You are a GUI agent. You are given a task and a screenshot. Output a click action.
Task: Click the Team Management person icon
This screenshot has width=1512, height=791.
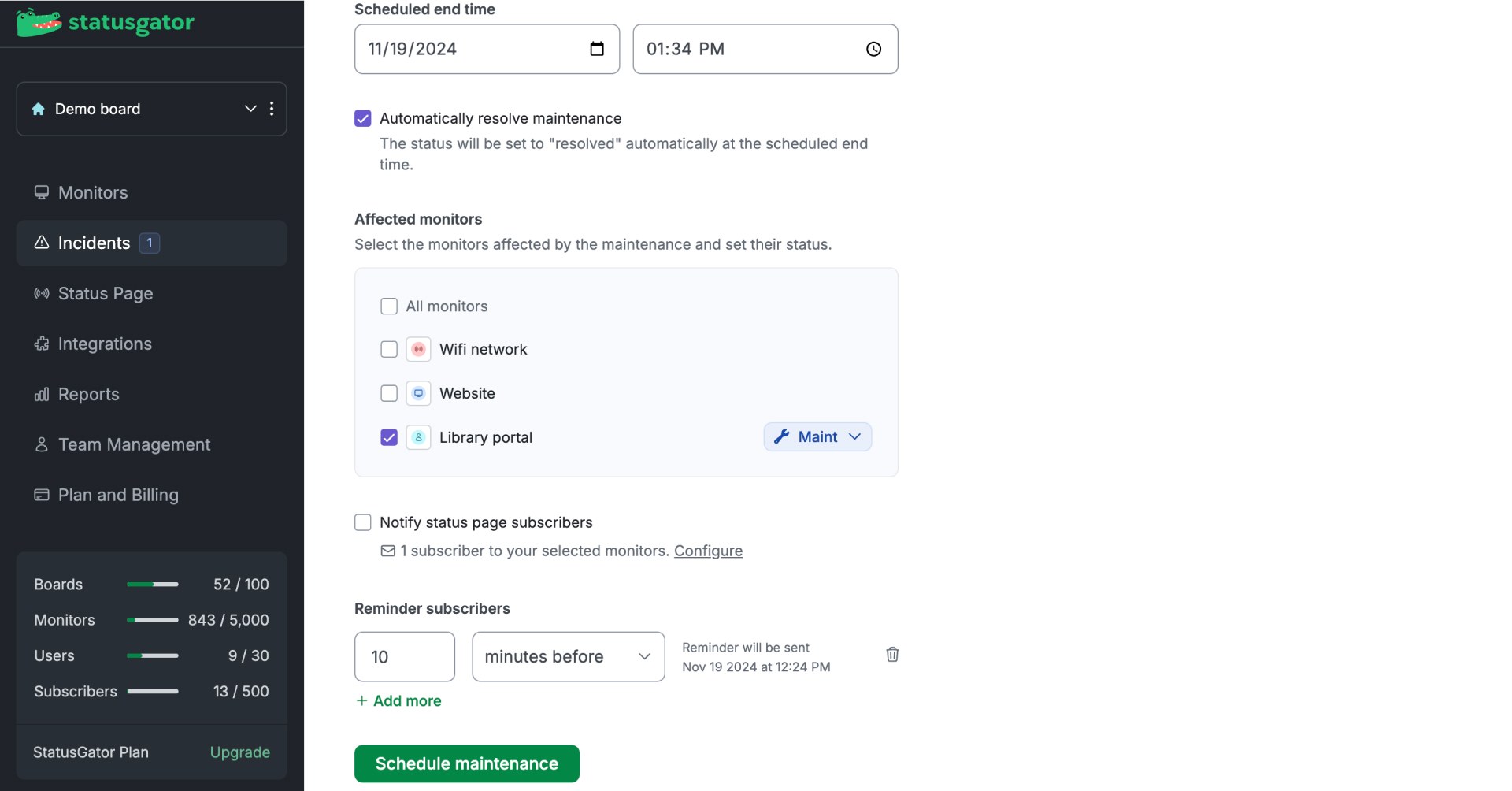coord(42,444)
